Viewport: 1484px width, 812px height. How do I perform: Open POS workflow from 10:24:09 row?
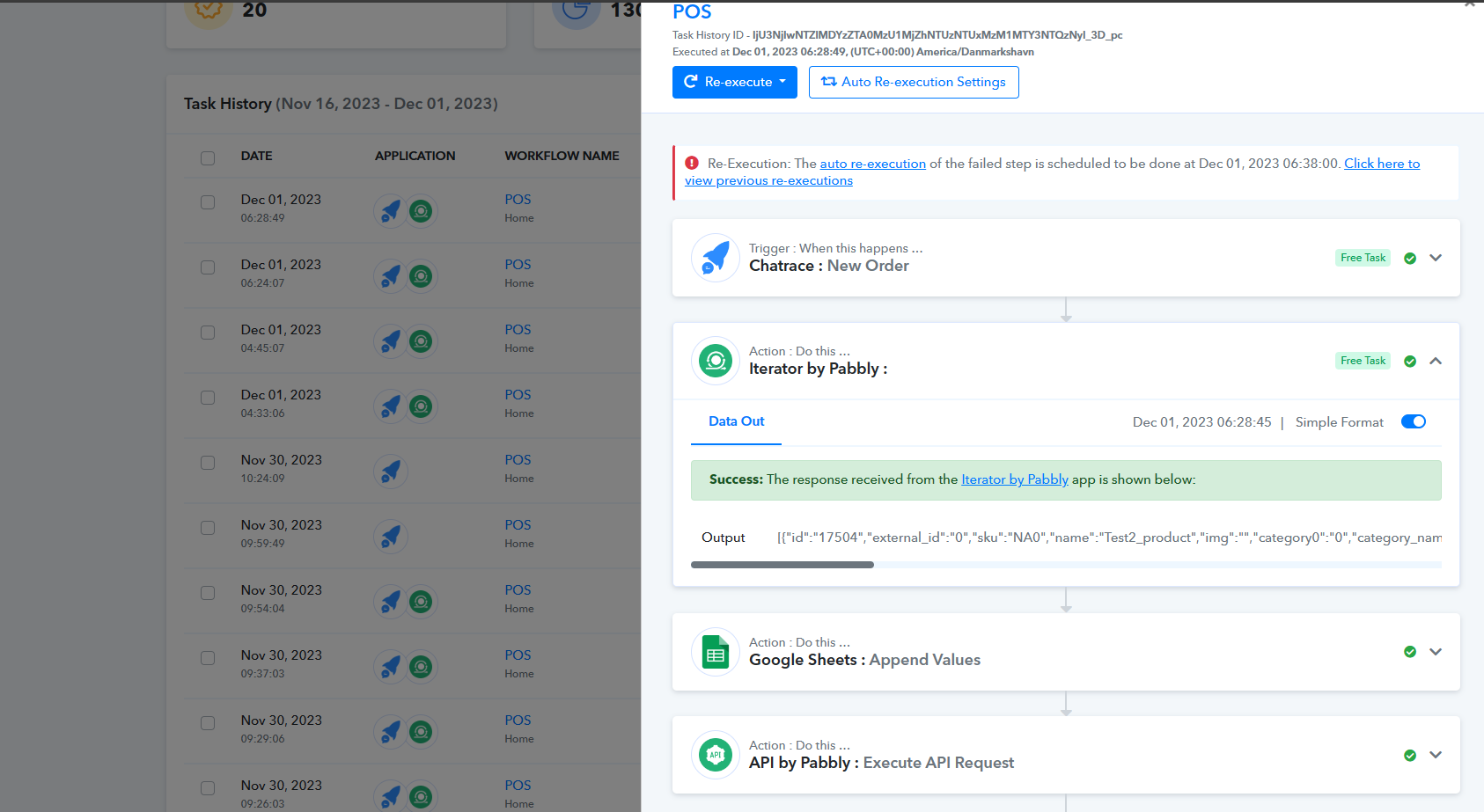coord(518,460)
